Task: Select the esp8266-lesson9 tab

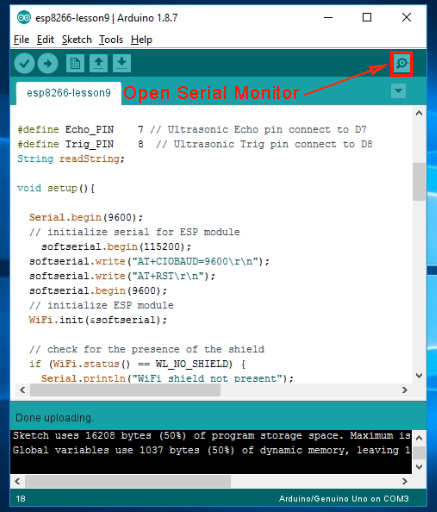Action: point(69,93)
